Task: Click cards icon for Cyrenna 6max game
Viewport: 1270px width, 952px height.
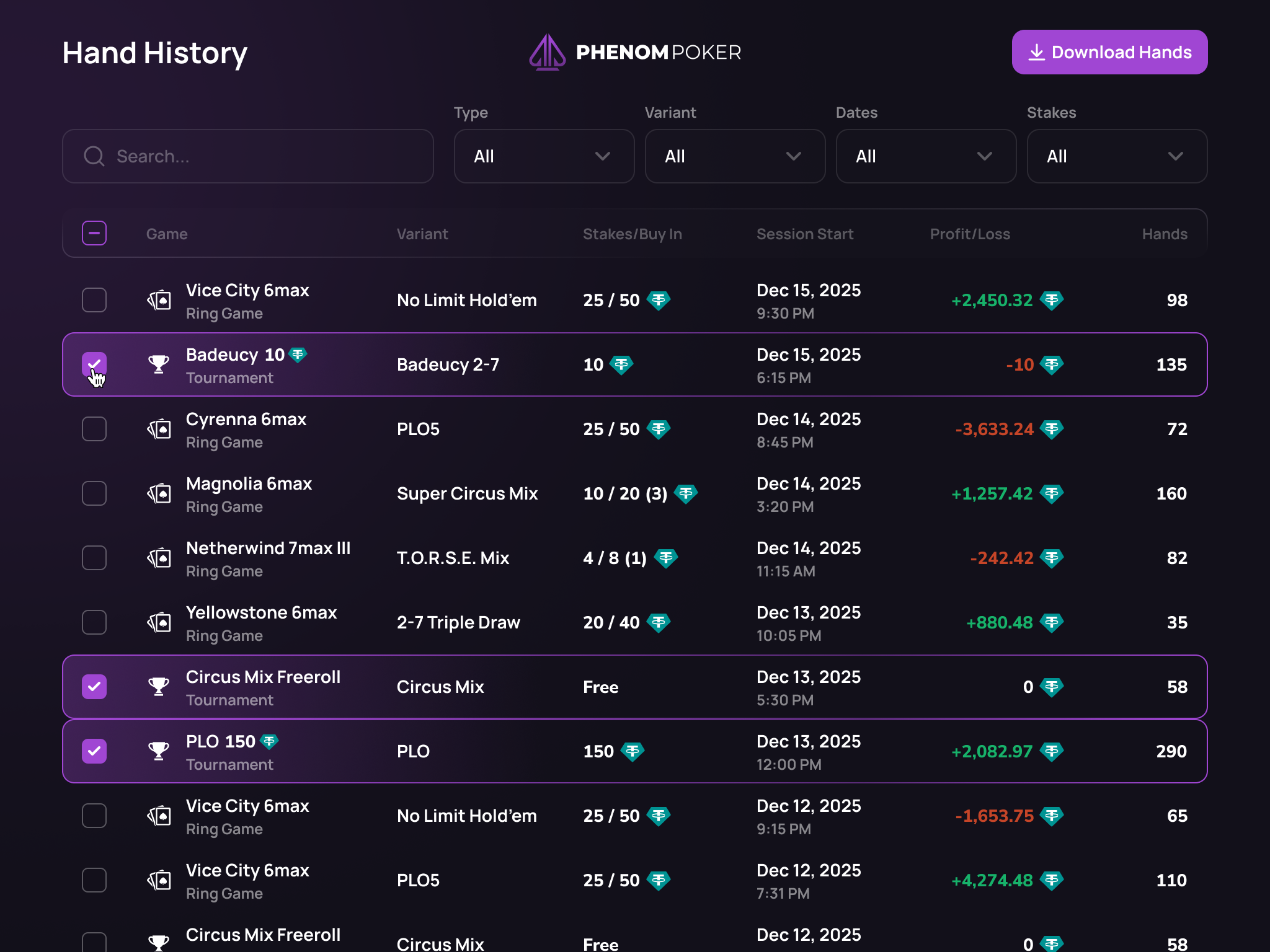Action: 159,429
